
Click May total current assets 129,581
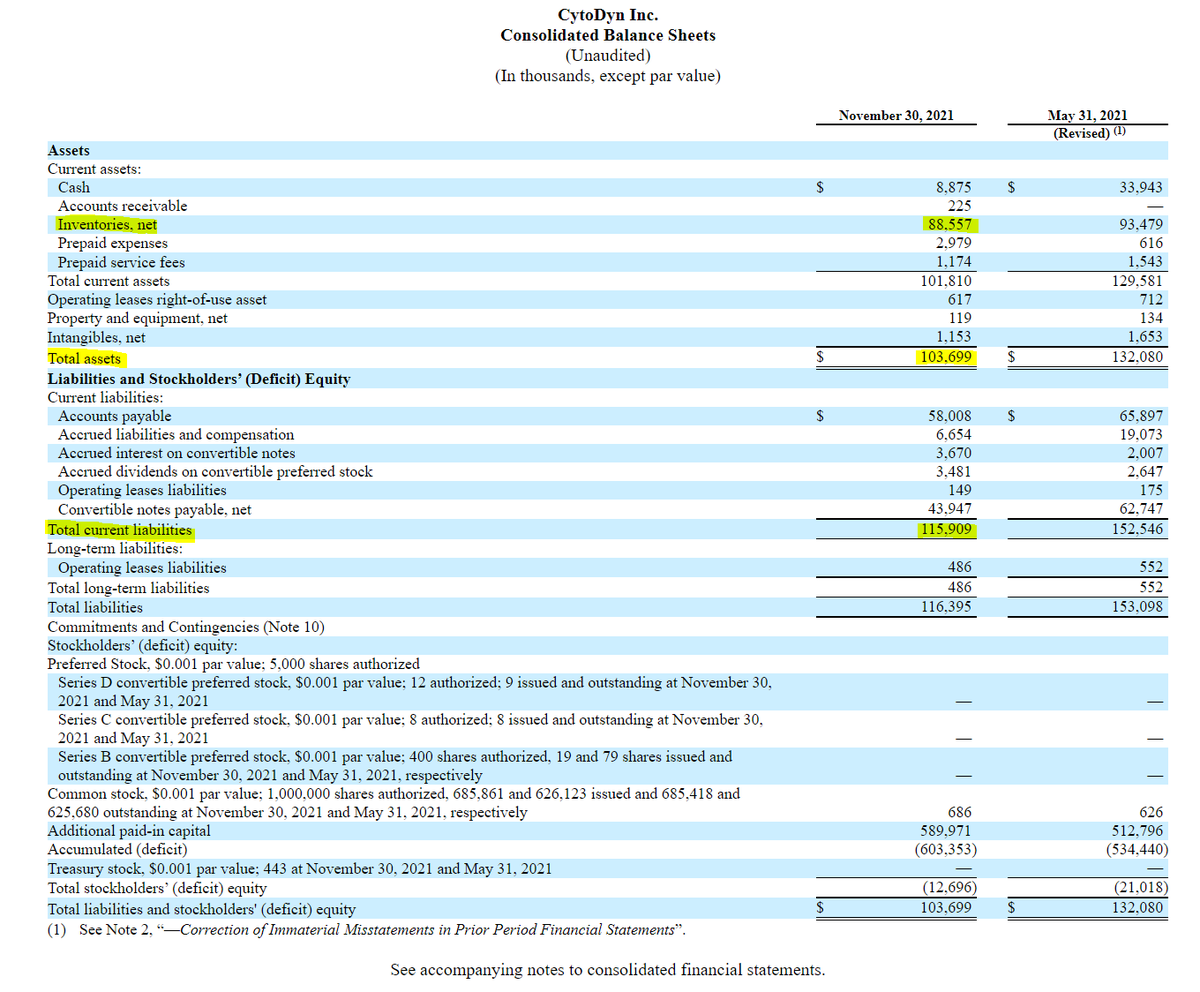[1137, 281]
